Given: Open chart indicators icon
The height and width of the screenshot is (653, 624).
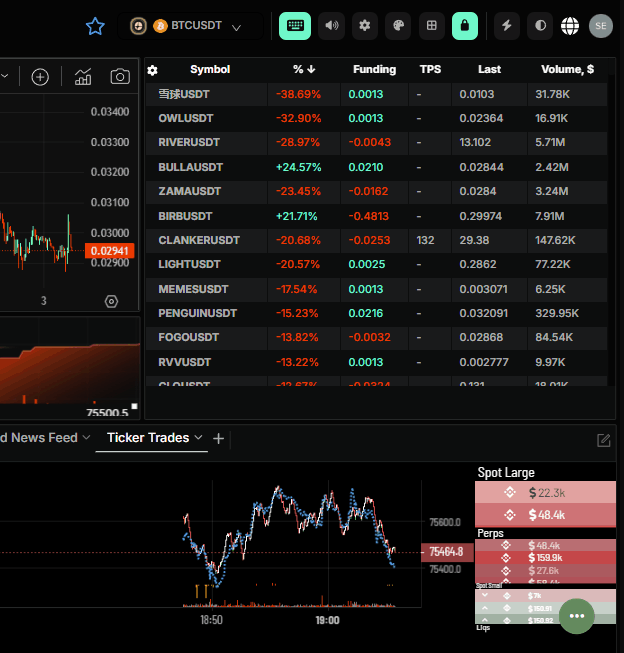Looking at the screenshot, I should point(84,77).
